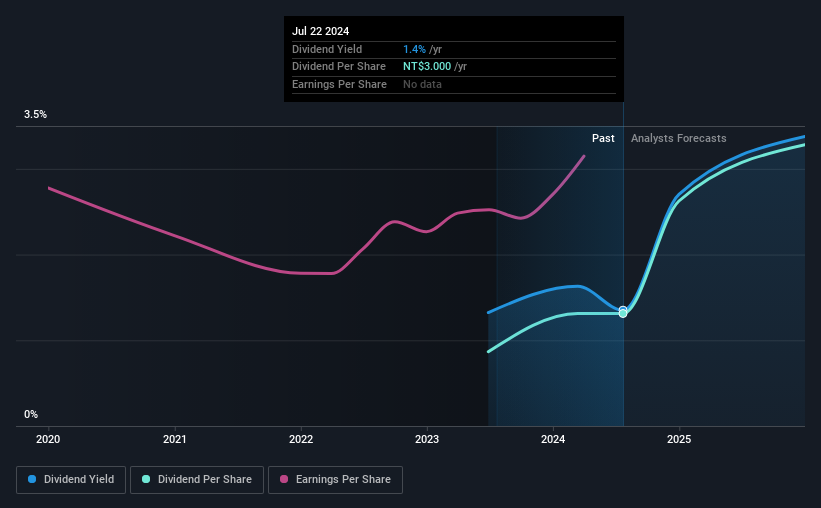This screenshot has width=821, height=508.
Task: Click the blue Dividend Yield legend dot
Action: coord(32,479)
